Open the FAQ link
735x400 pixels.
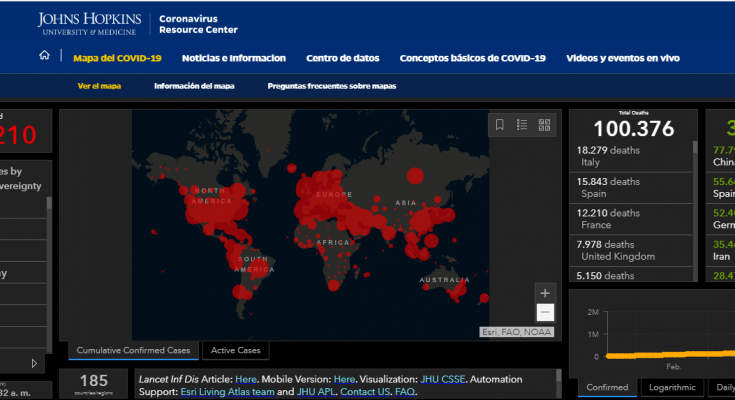click(x=405, y=392)
